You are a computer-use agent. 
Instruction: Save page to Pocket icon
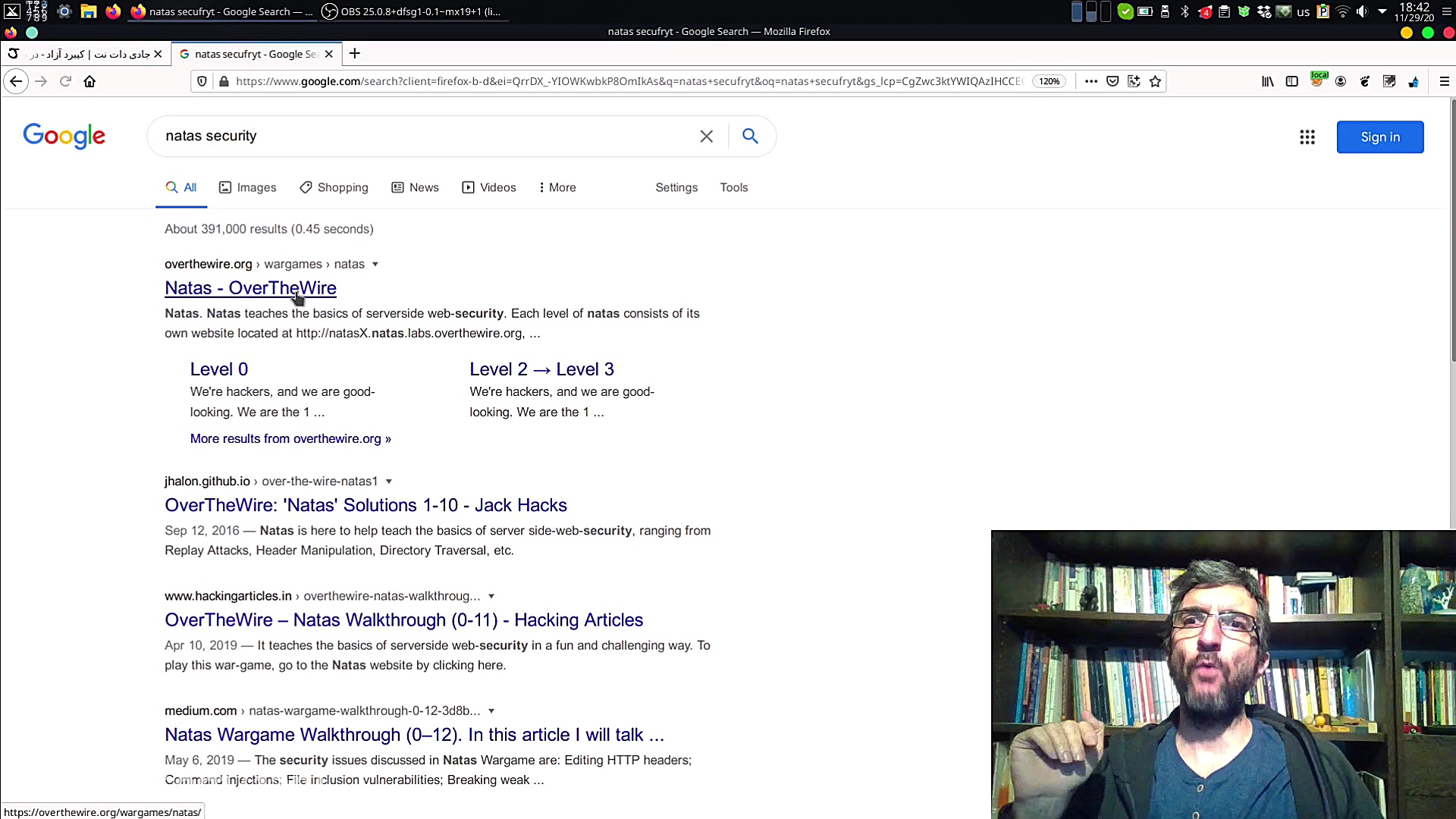(x=1112, y=81)
